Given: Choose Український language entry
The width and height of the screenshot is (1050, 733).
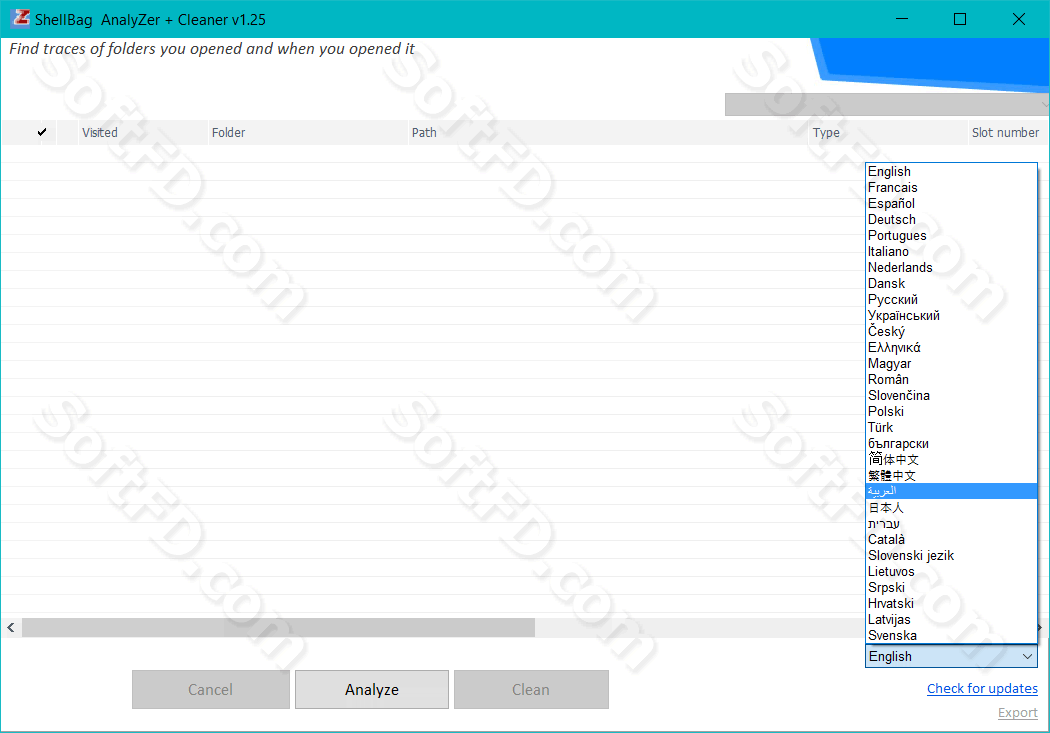Looking at the screenshot, I should pos(951,315).
